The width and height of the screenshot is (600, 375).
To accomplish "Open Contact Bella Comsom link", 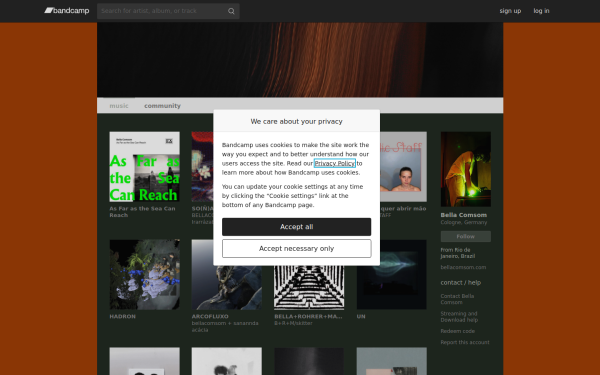I will [x=457, y=299].
